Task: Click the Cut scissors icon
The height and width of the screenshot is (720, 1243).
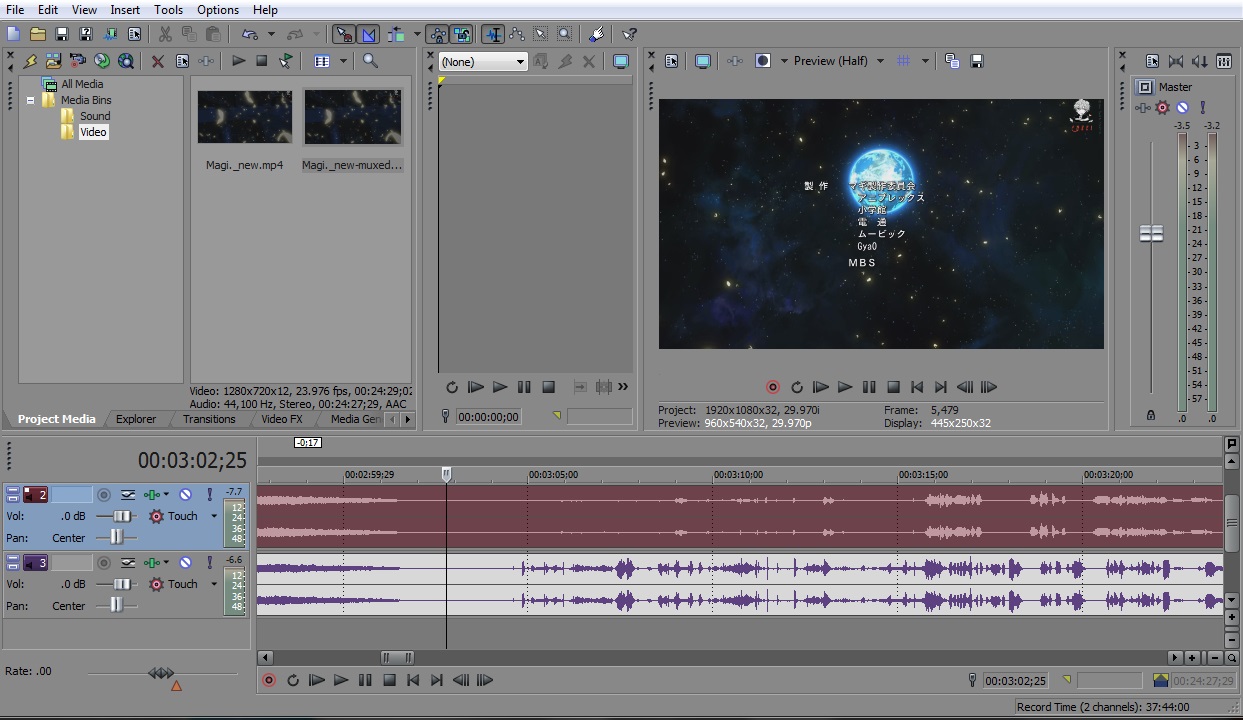Action: coord(166,34)
